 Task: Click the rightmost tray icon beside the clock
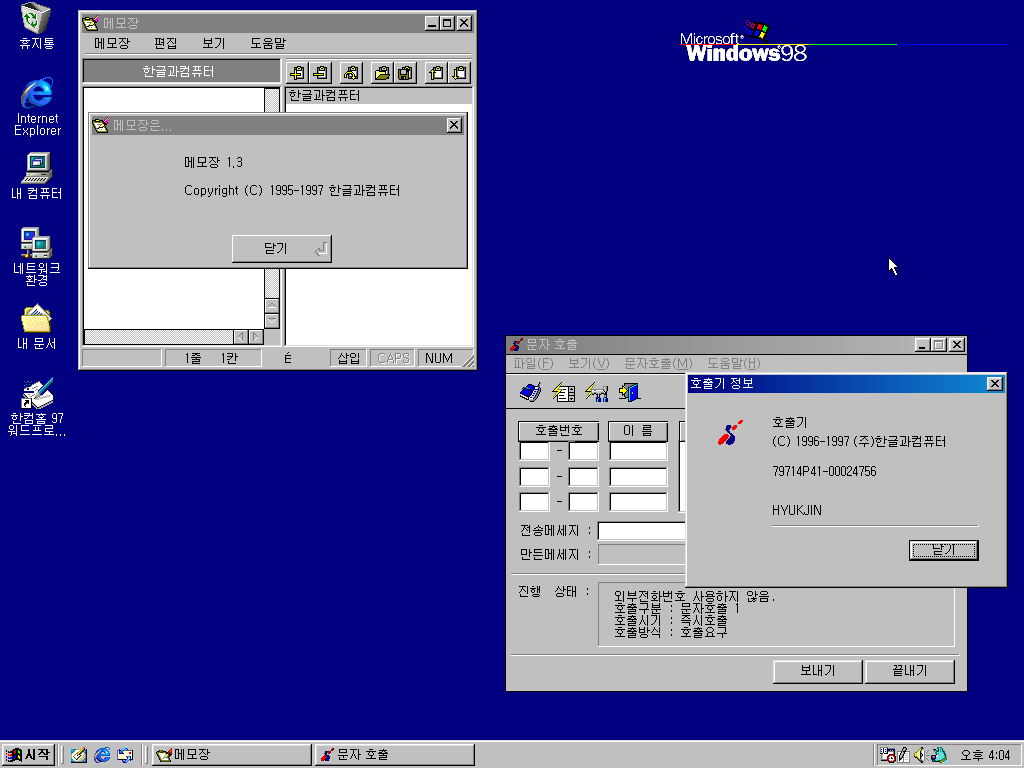point(938,755)
